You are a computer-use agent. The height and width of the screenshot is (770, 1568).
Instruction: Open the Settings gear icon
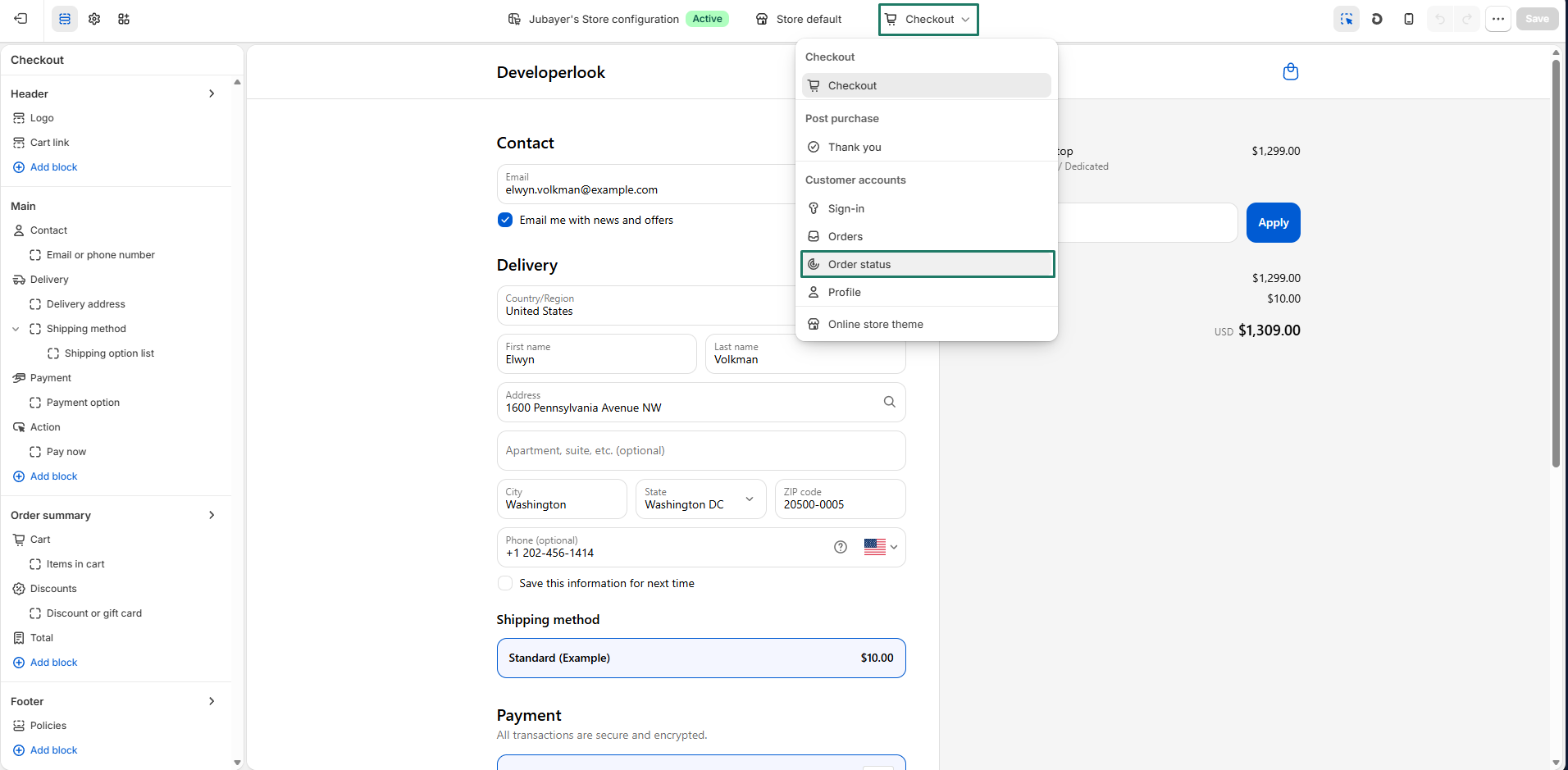94,19
